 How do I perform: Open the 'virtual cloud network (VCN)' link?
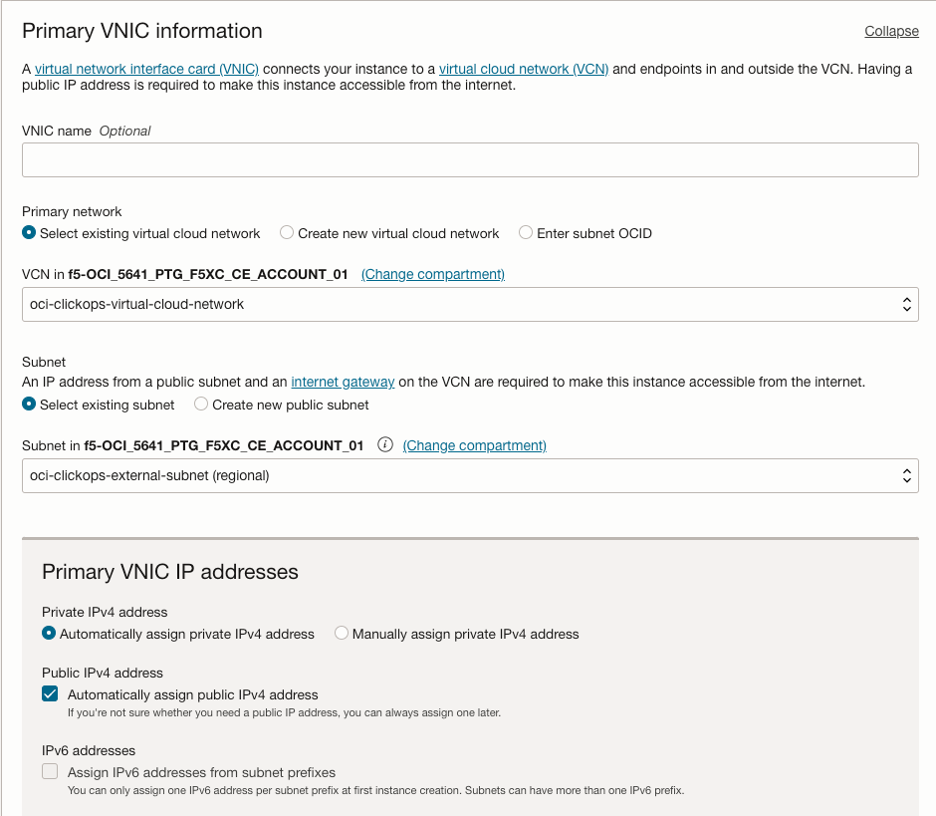click(x=523, y=69)
